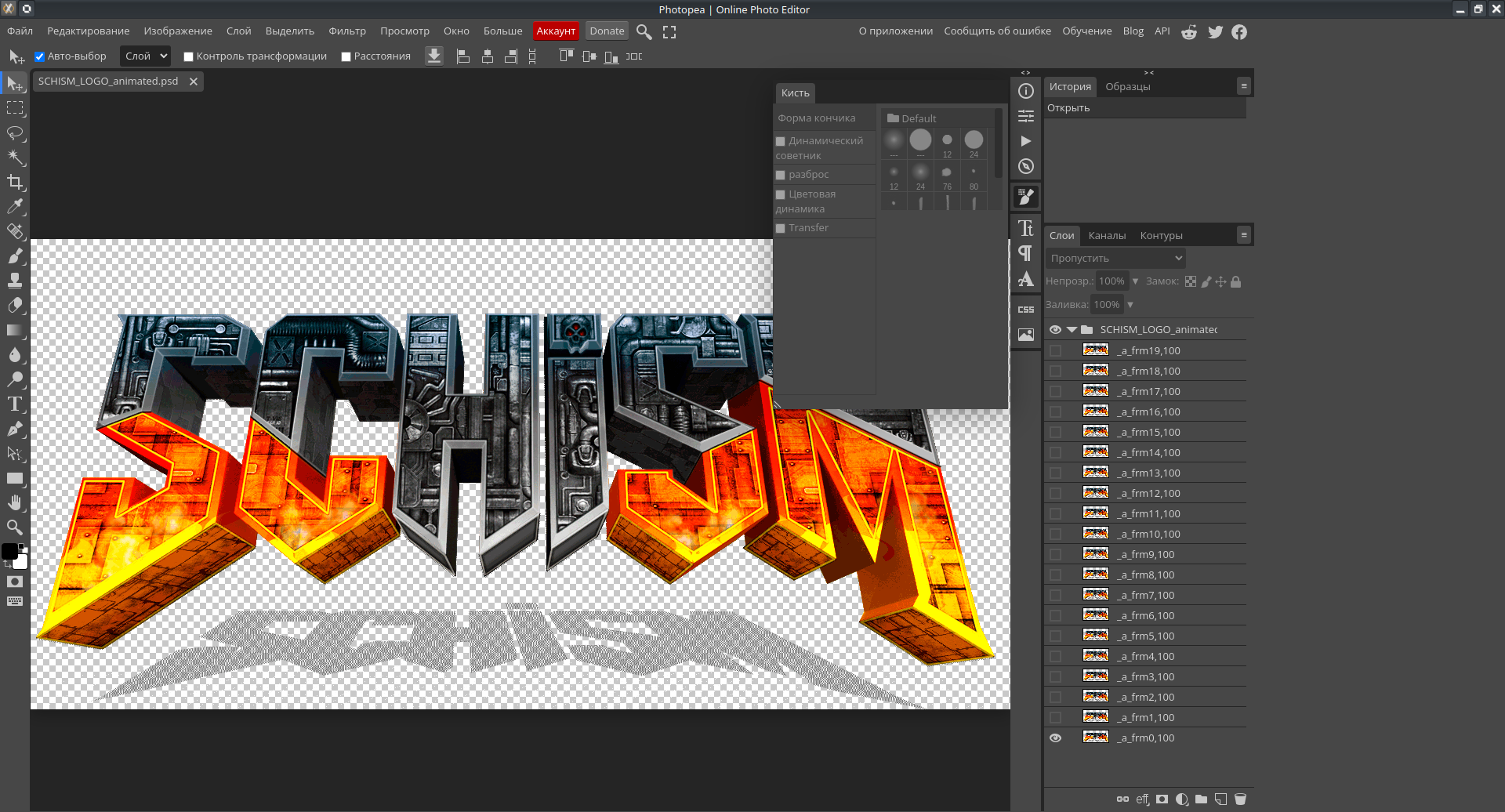Pick the Eyedropper tool

15,207
